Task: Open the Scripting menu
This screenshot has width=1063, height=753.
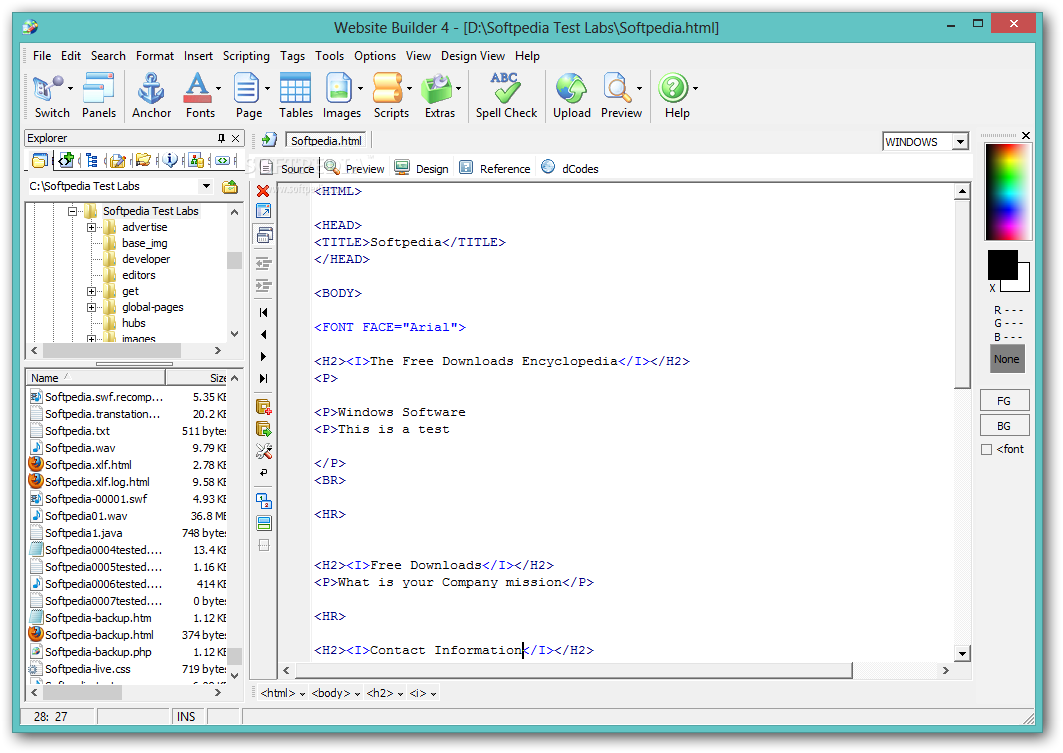Action: pos(246,56)
